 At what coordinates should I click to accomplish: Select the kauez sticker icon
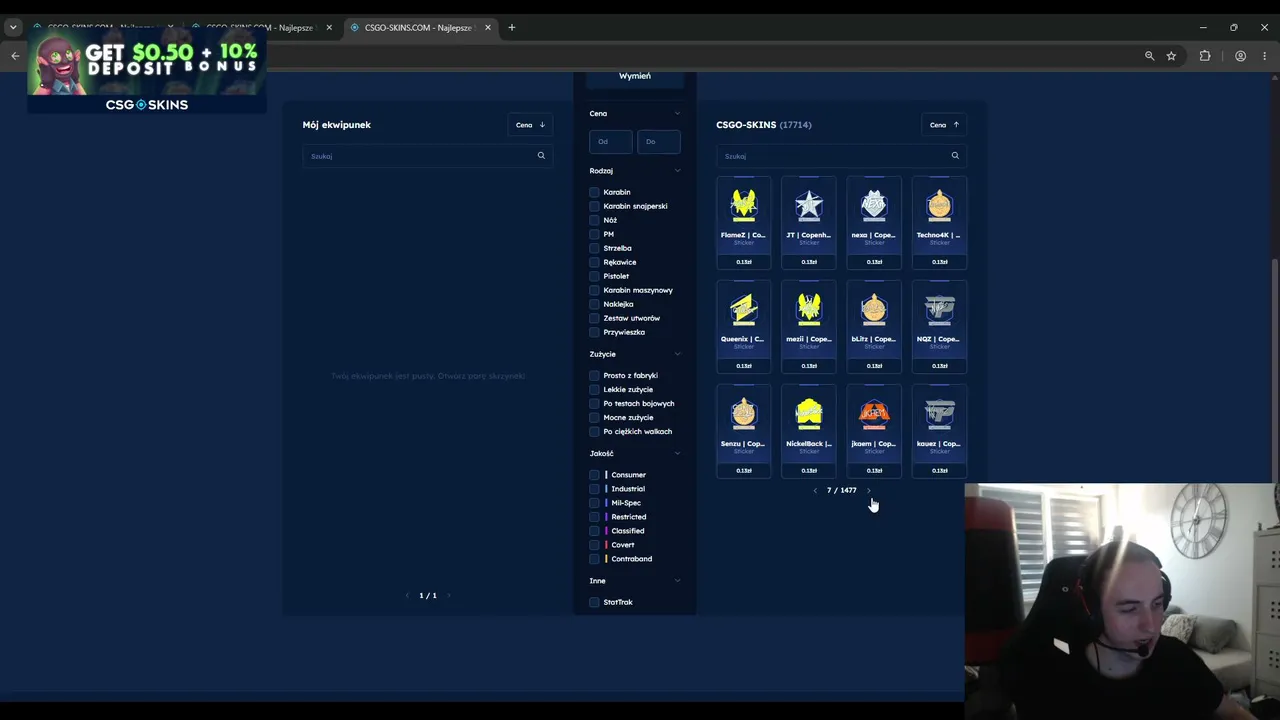(x=939, y=413)
